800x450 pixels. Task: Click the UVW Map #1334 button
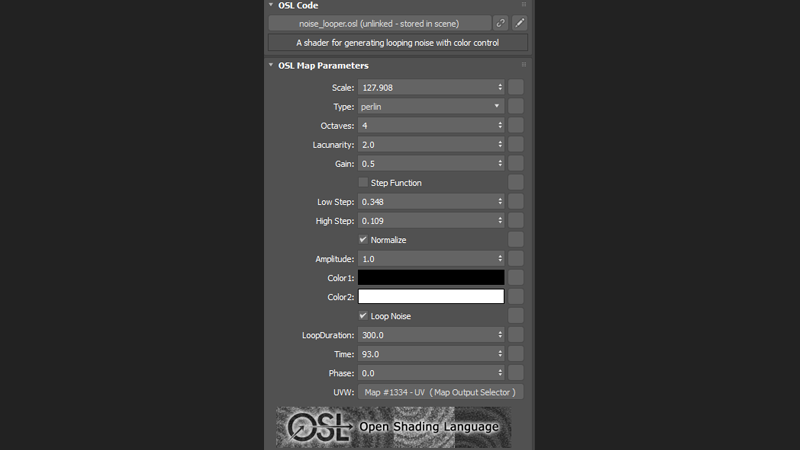tap(440, 392)
